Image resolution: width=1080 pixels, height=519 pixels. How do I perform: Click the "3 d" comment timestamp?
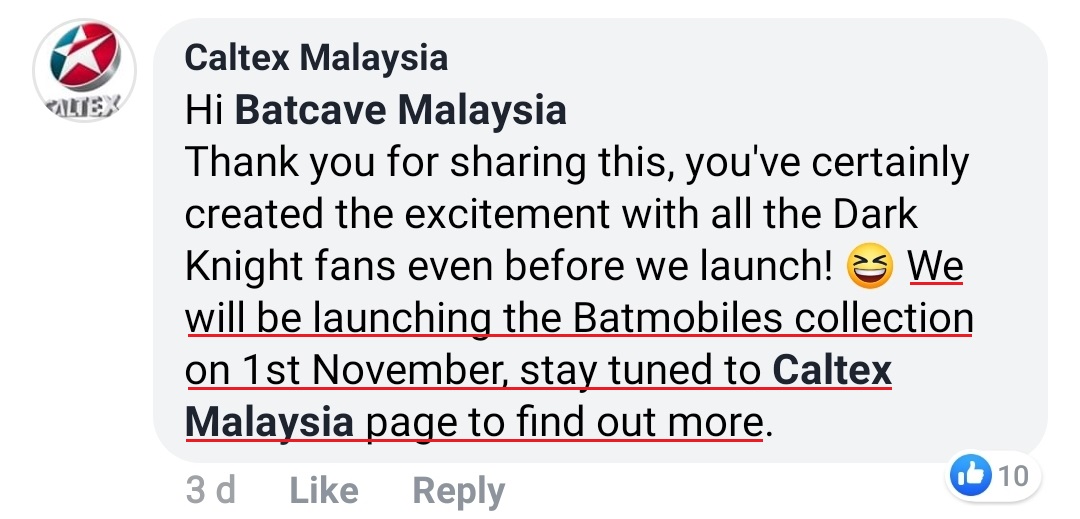coord(211,491)
